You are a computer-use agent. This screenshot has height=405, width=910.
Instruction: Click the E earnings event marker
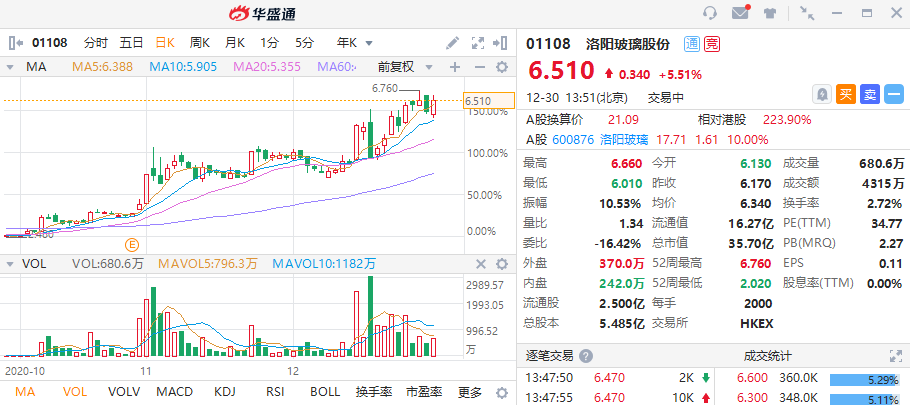pos(133,244)
